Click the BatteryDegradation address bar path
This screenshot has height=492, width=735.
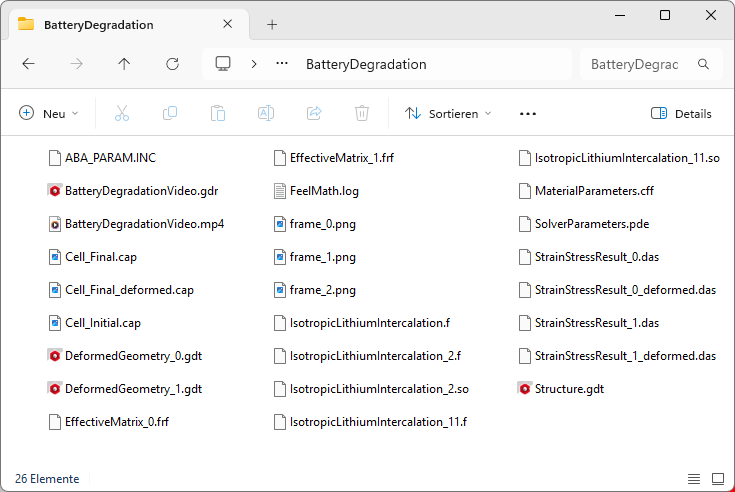[x=366, y=64]
